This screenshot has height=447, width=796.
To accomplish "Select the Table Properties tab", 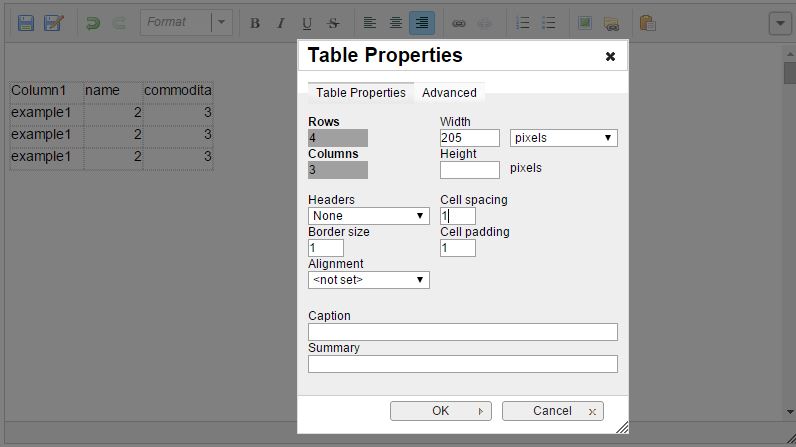I will 360,93.
